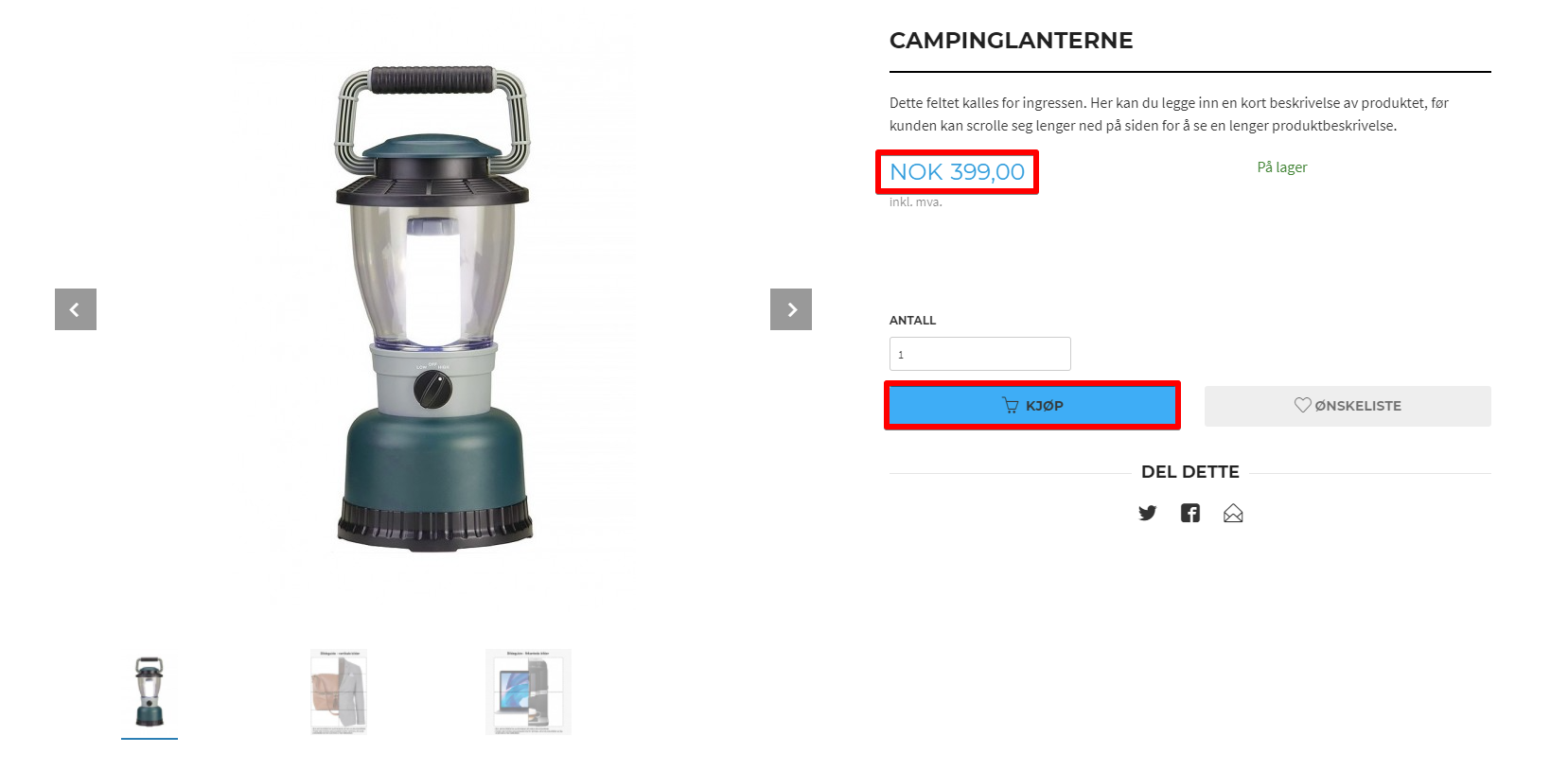
Task: Click the ANTALL label
Action: pyautogui.click(x=912, y=321)
